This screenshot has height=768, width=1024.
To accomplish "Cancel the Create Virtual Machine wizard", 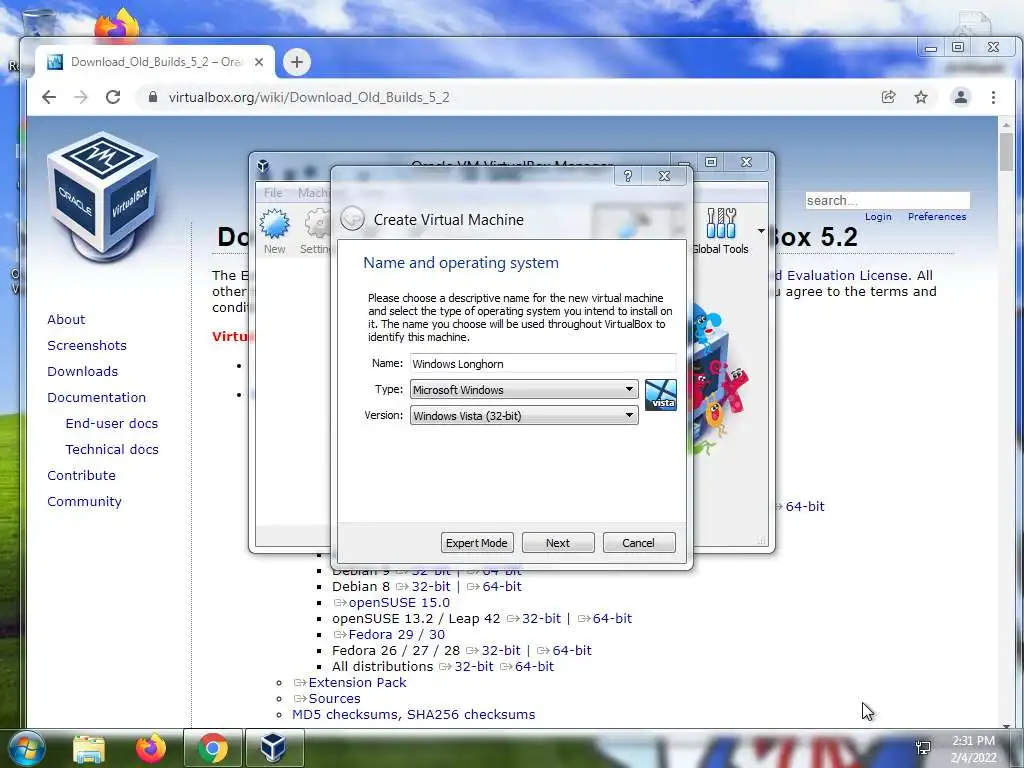I will coord(639,543).
